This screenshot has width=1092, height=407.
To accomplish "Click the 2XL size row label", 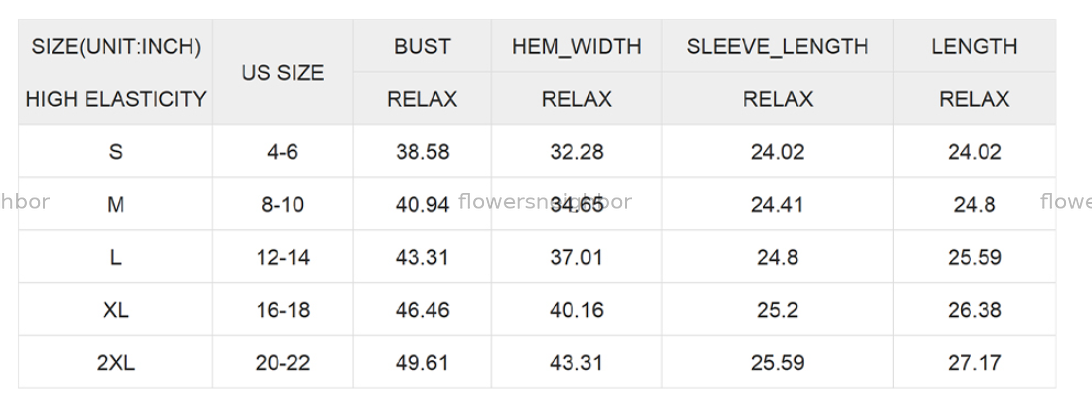I will pyautogui.click(x=116, y=362).
